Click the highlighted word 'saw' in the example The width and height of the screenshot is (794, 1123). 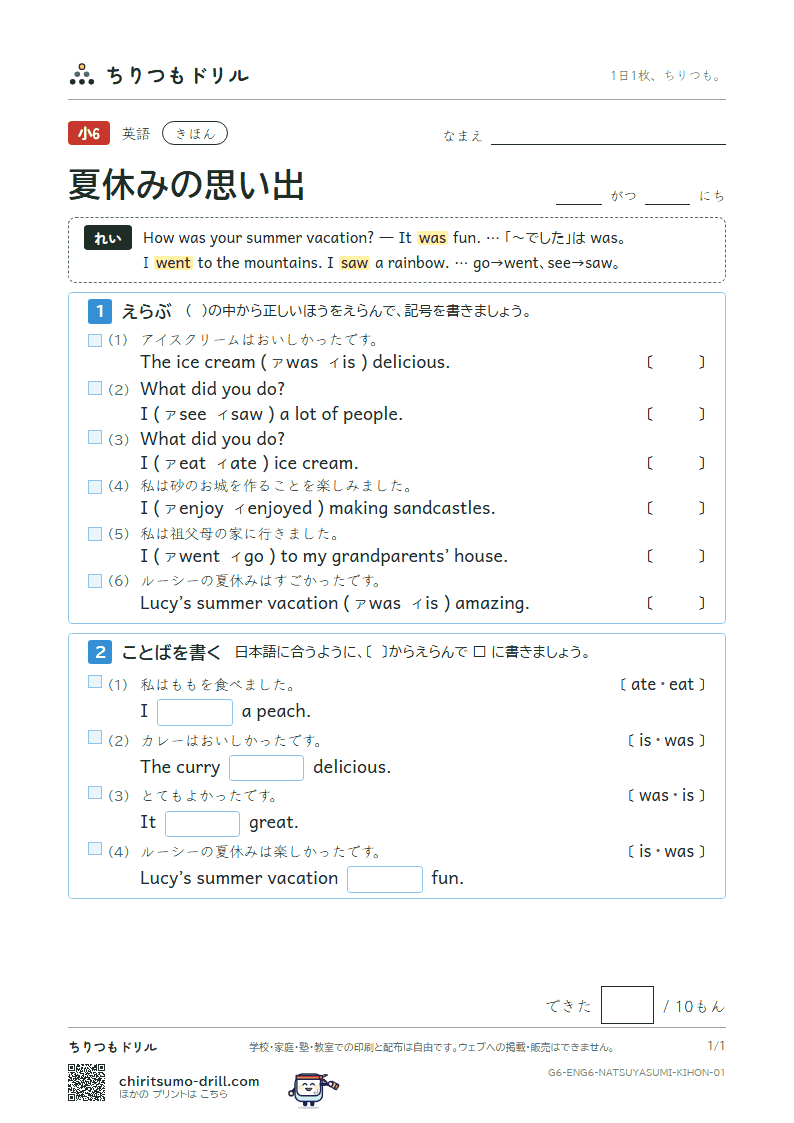354,263
